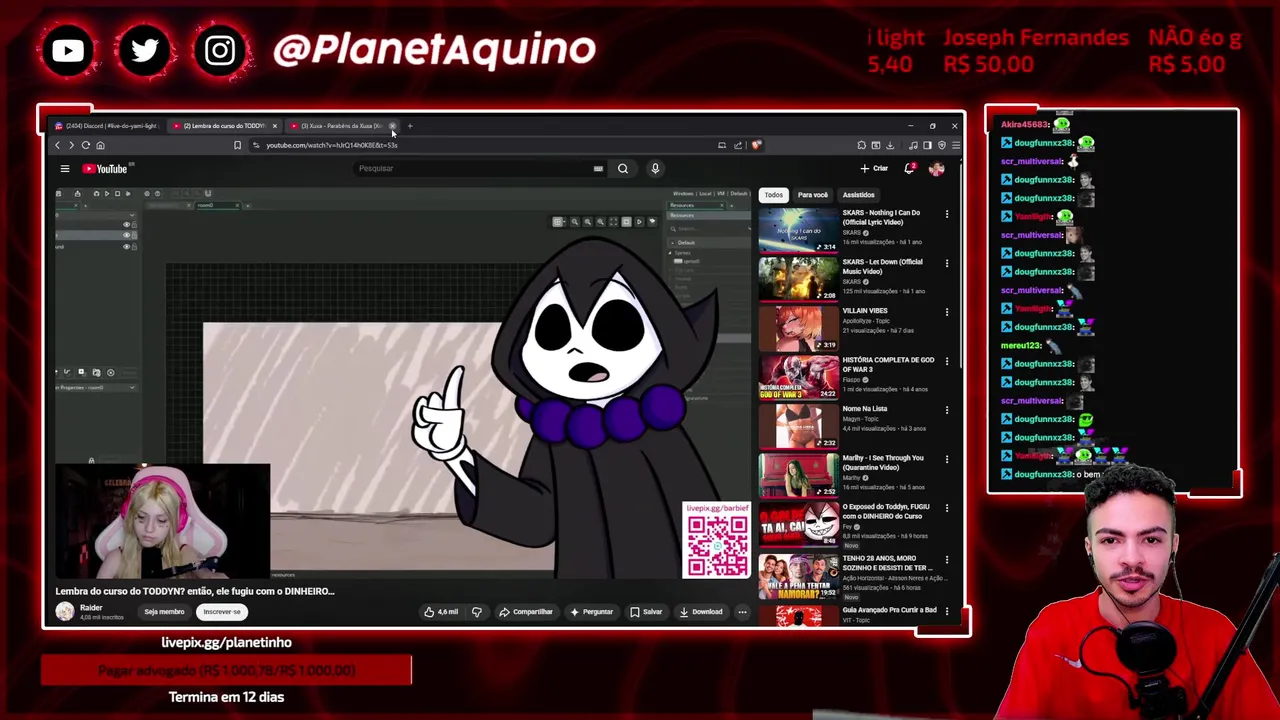Click the Download button under the video
The image size is (1280, 720).
(701, 612)
